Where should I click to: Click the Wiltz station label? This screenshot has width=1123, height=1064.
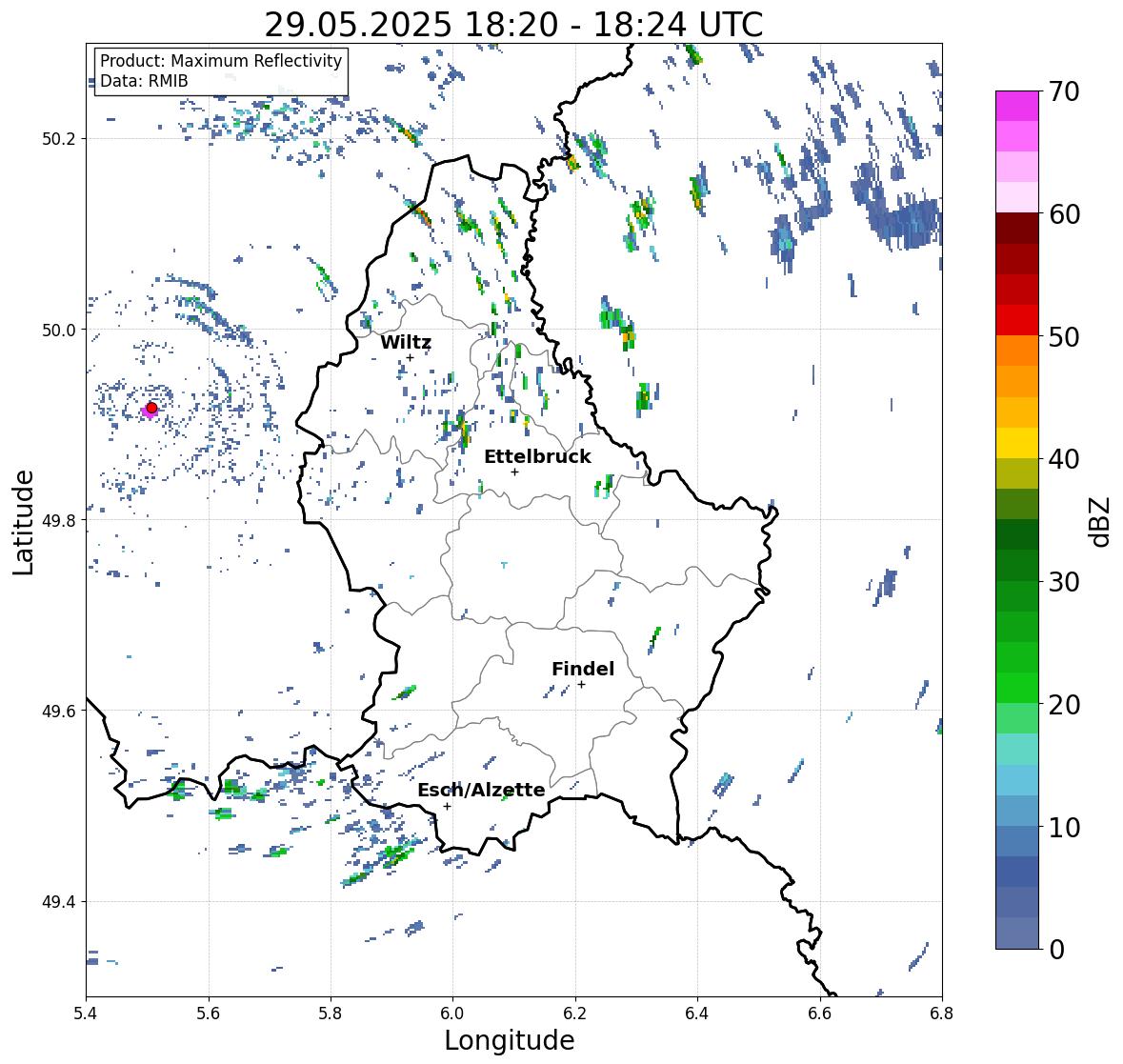click(x=406, y=342)
